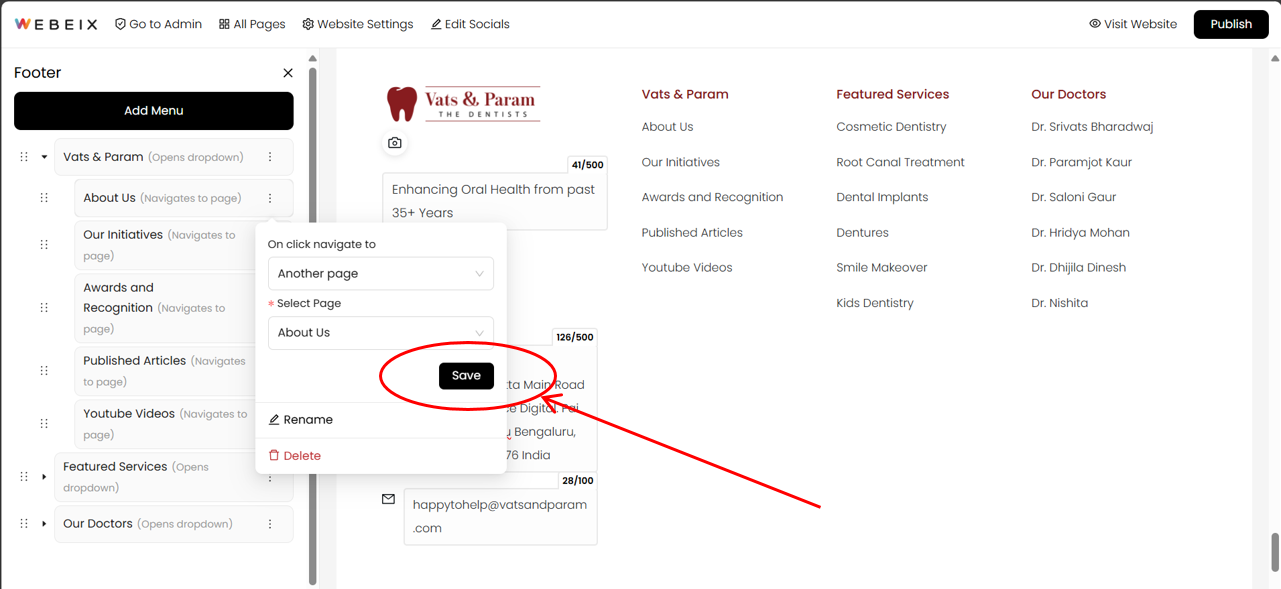Open Website Settings

(x=358, y=24)
